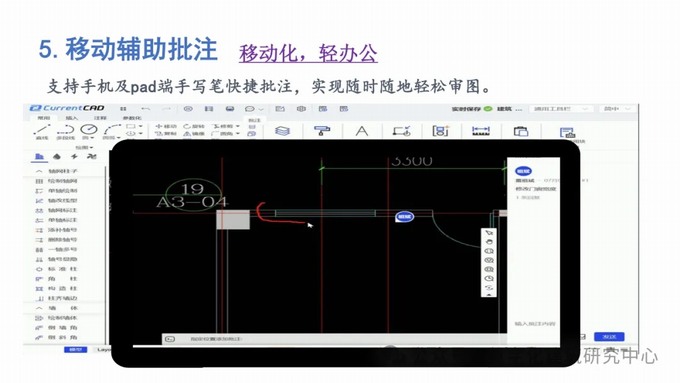Click the blue 发送 send button
680x383 pixels.
609,337
